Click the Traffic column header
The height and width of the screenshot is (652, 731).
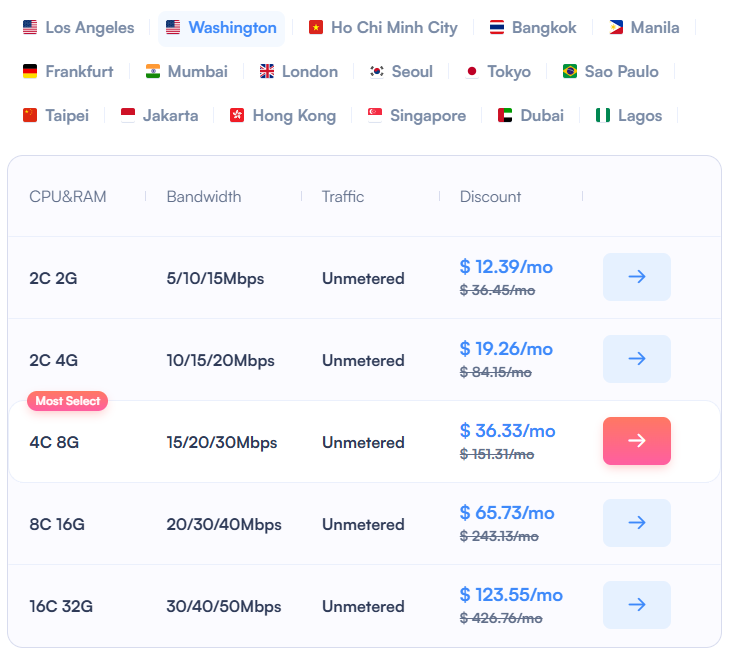point(343,197)
